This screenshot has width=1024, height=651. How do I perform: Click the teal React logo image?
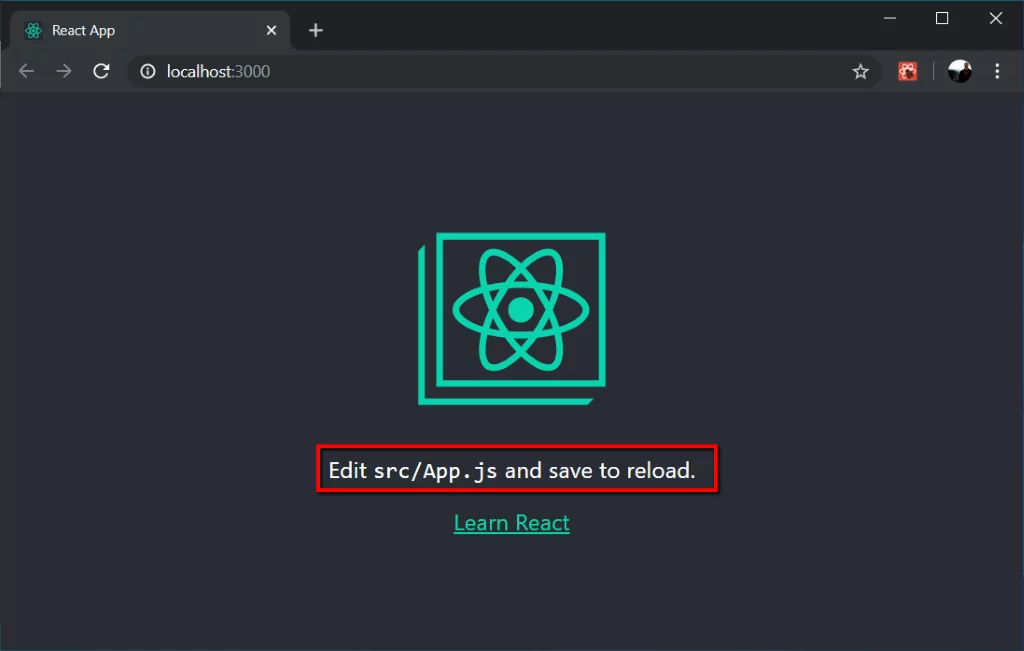[x=512, y=319]
